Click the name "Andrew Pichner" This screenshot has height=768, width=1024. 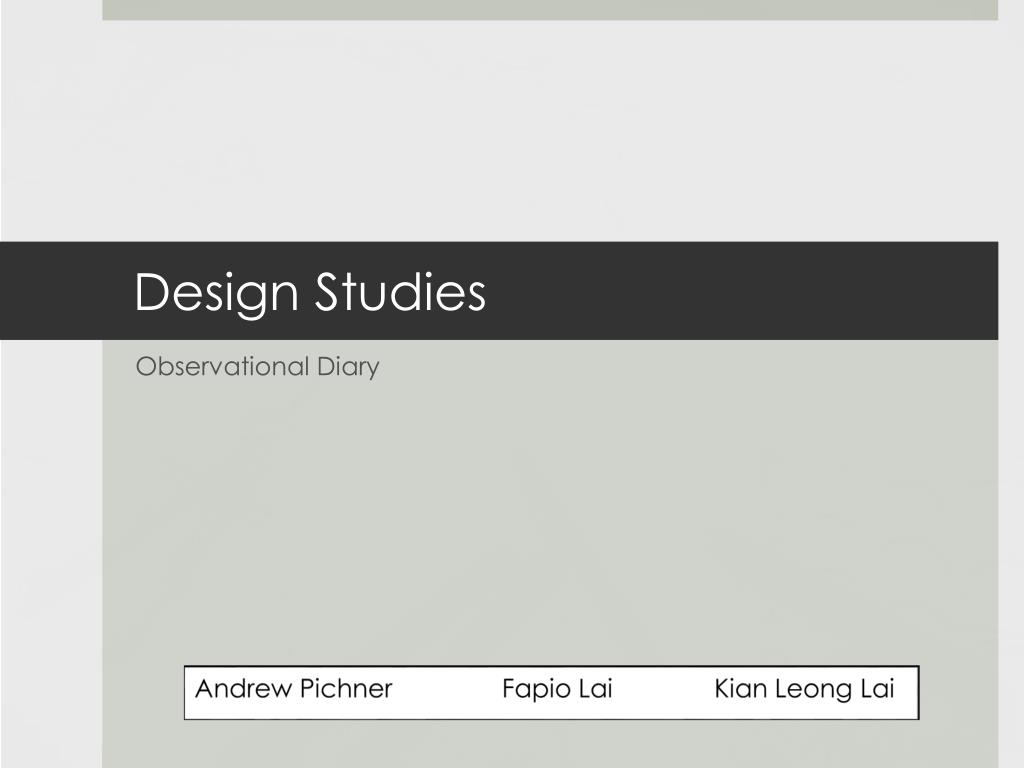293,689
